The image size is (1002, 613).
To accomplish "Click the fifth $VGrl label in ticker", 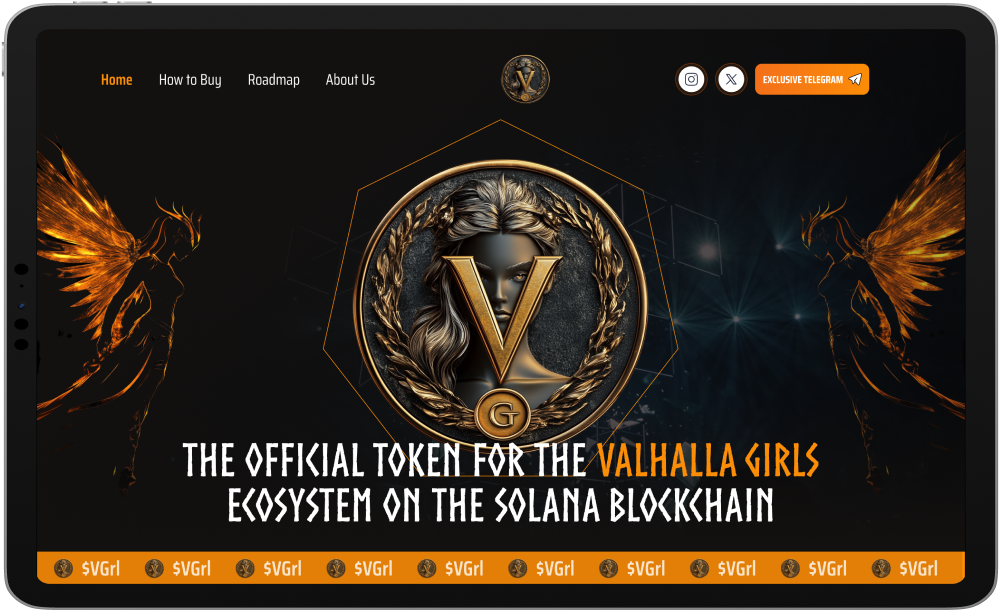I will click(464, 568).
